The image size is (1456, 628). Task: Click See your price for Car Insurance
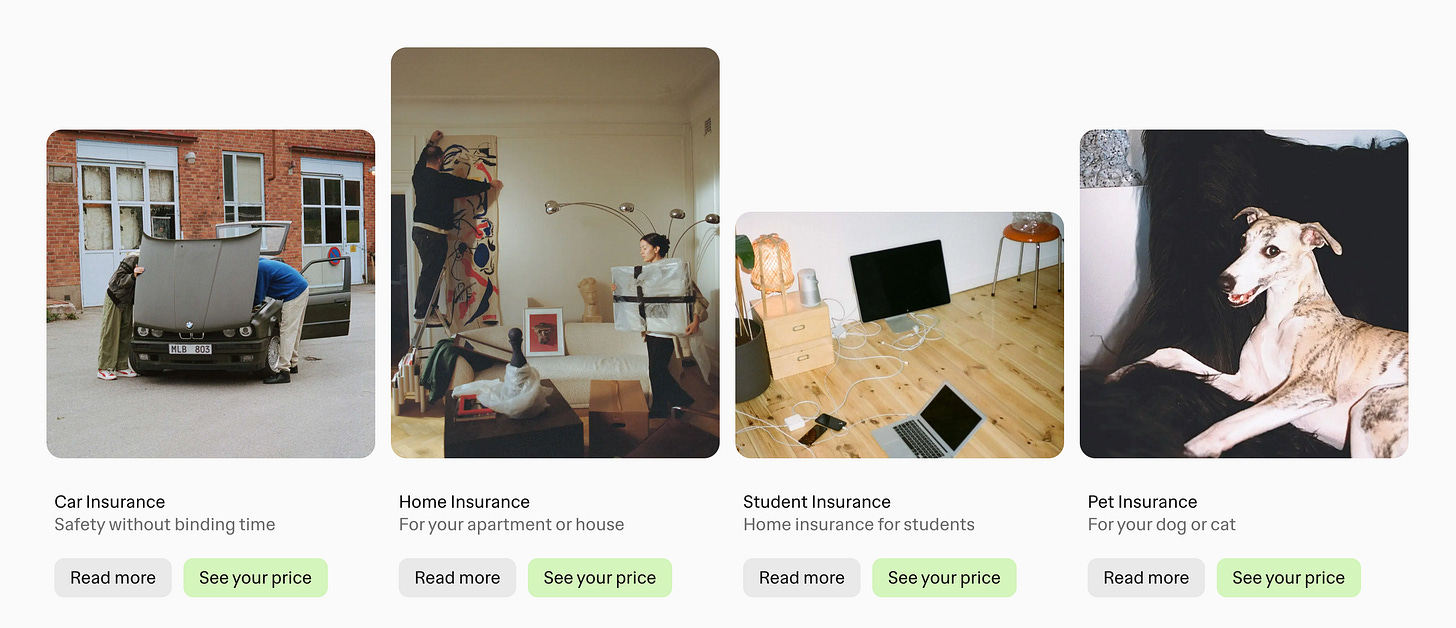[255, 578]
